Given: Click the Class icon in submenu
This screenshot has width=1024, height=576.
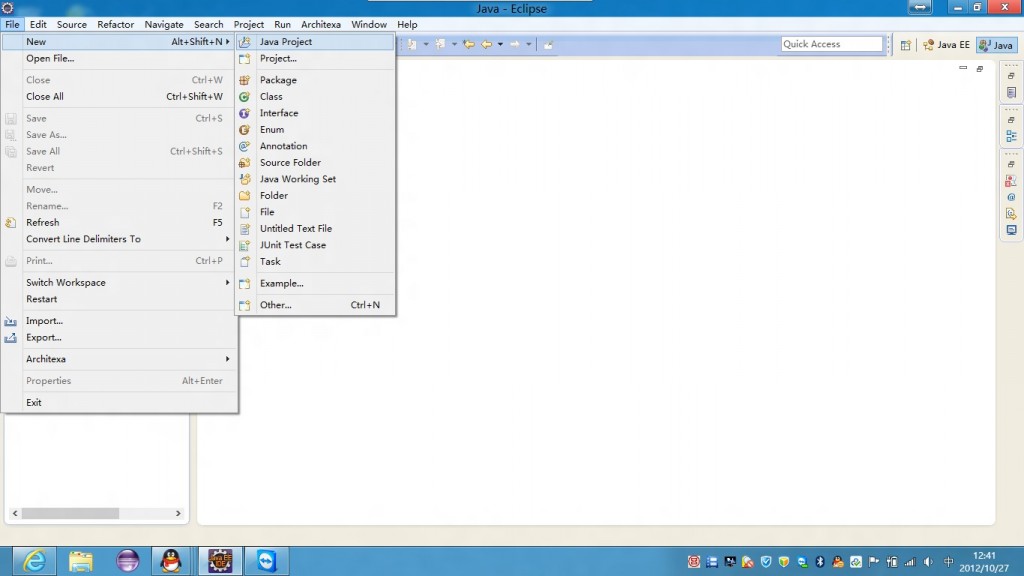Looking at the screenshot, I should (244, 97).
